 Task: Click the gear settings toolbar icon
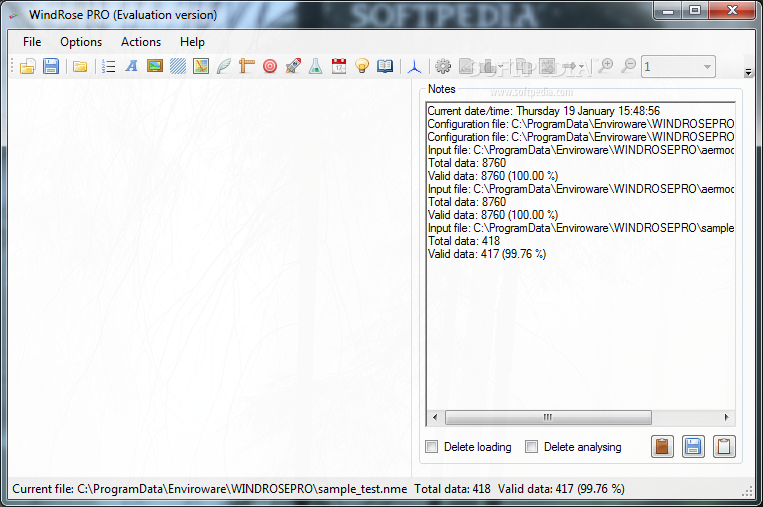click(x=443, y=66)
